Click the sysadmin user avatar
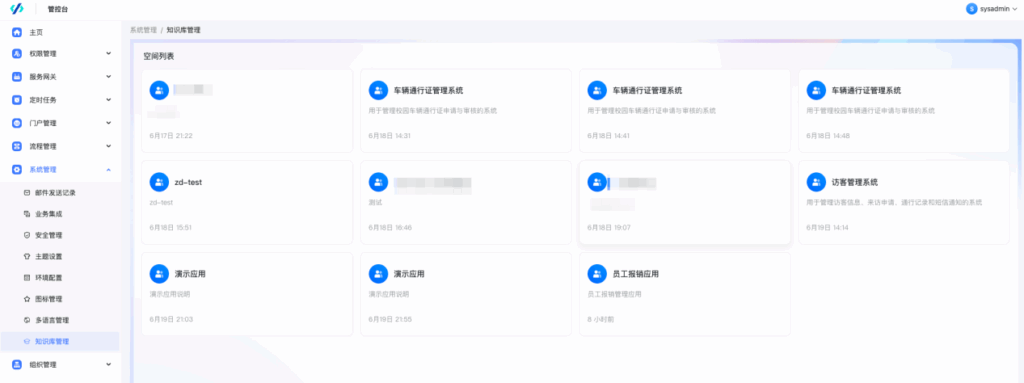 pyautogui.click(x=971, y=9)
